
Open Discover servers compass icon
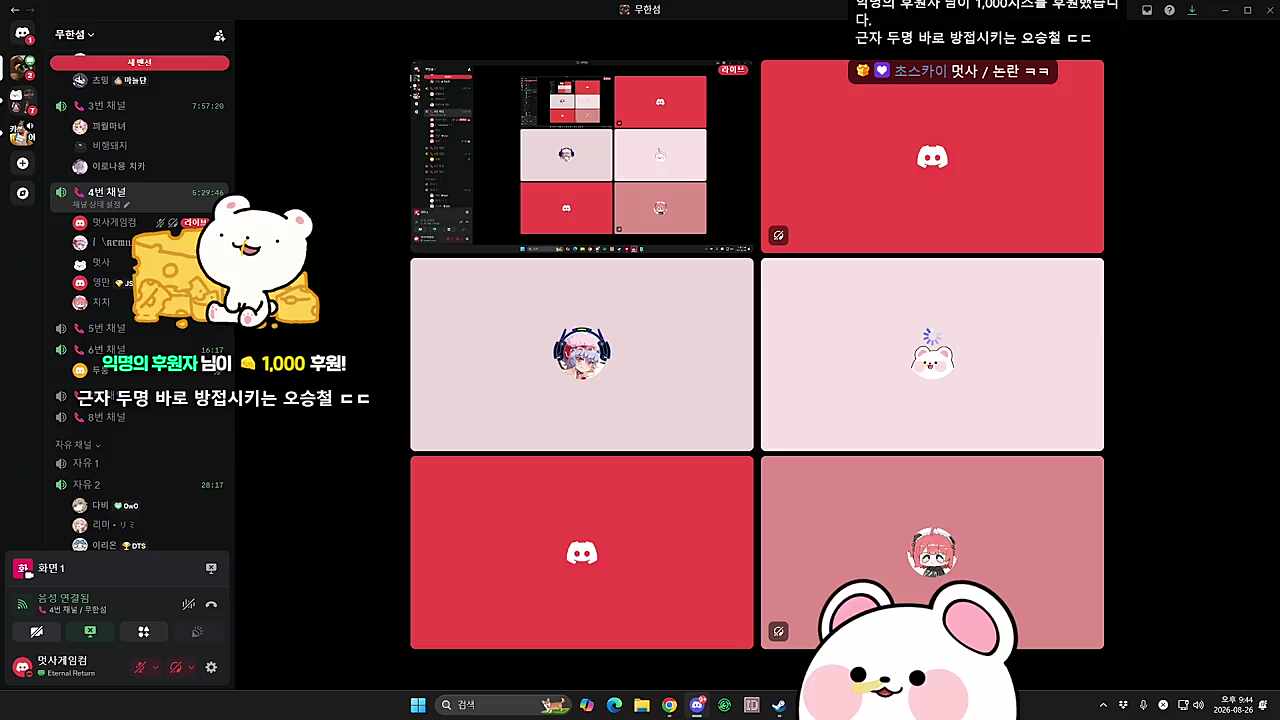click(x=22, y=193)
